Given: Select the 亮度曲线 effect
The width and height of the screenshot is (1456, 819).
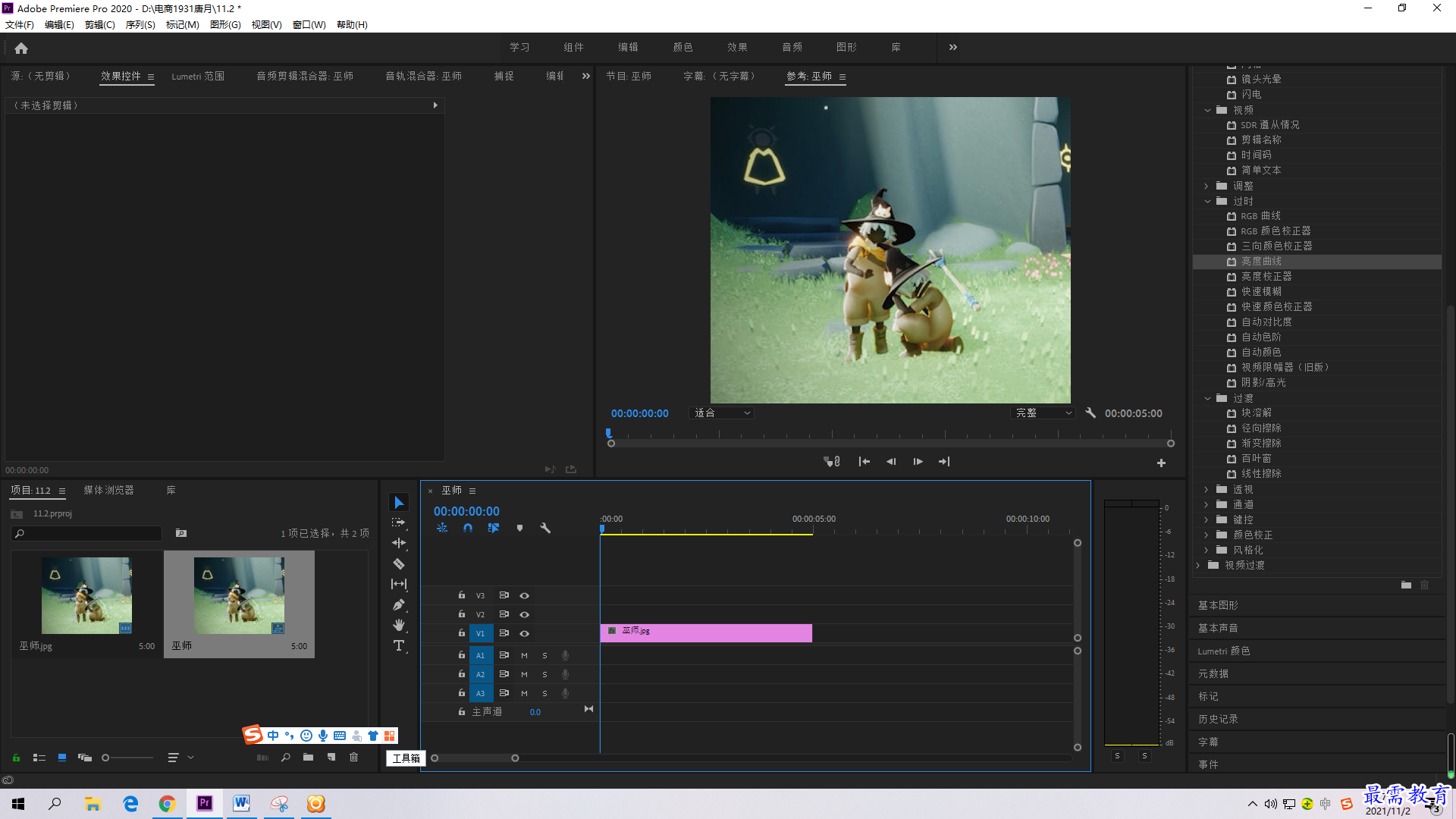Looking at the screenshot, I should [x=1261, y=262].
